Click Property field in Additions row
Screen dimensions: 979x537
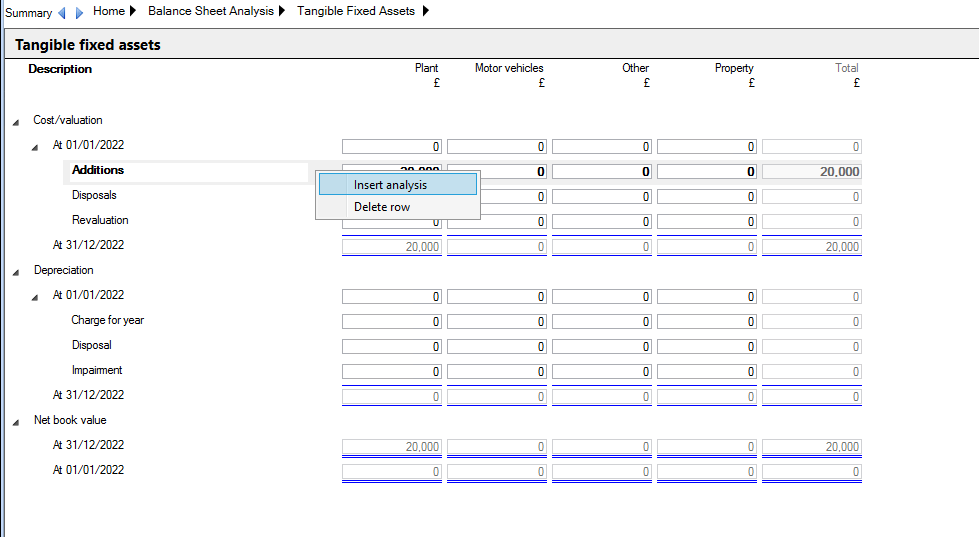(707, 172)
